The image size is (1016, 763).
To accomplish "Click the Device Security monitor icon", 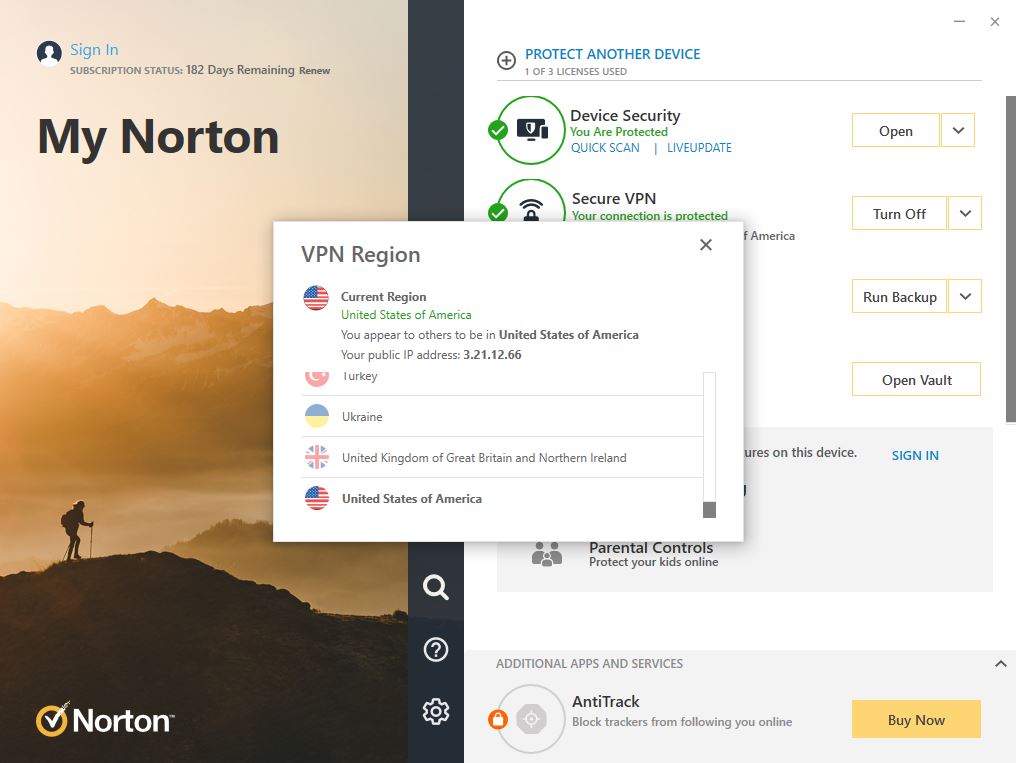I will [532, 130].
